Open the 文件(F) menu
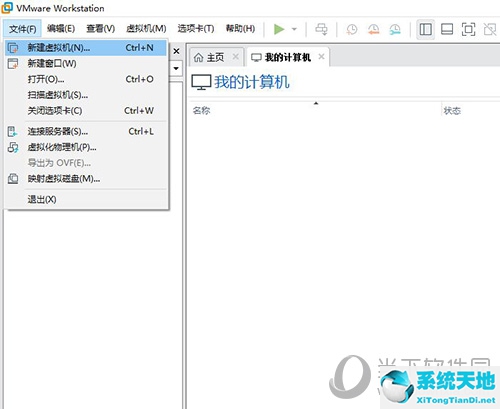 (x=22, y=29)
